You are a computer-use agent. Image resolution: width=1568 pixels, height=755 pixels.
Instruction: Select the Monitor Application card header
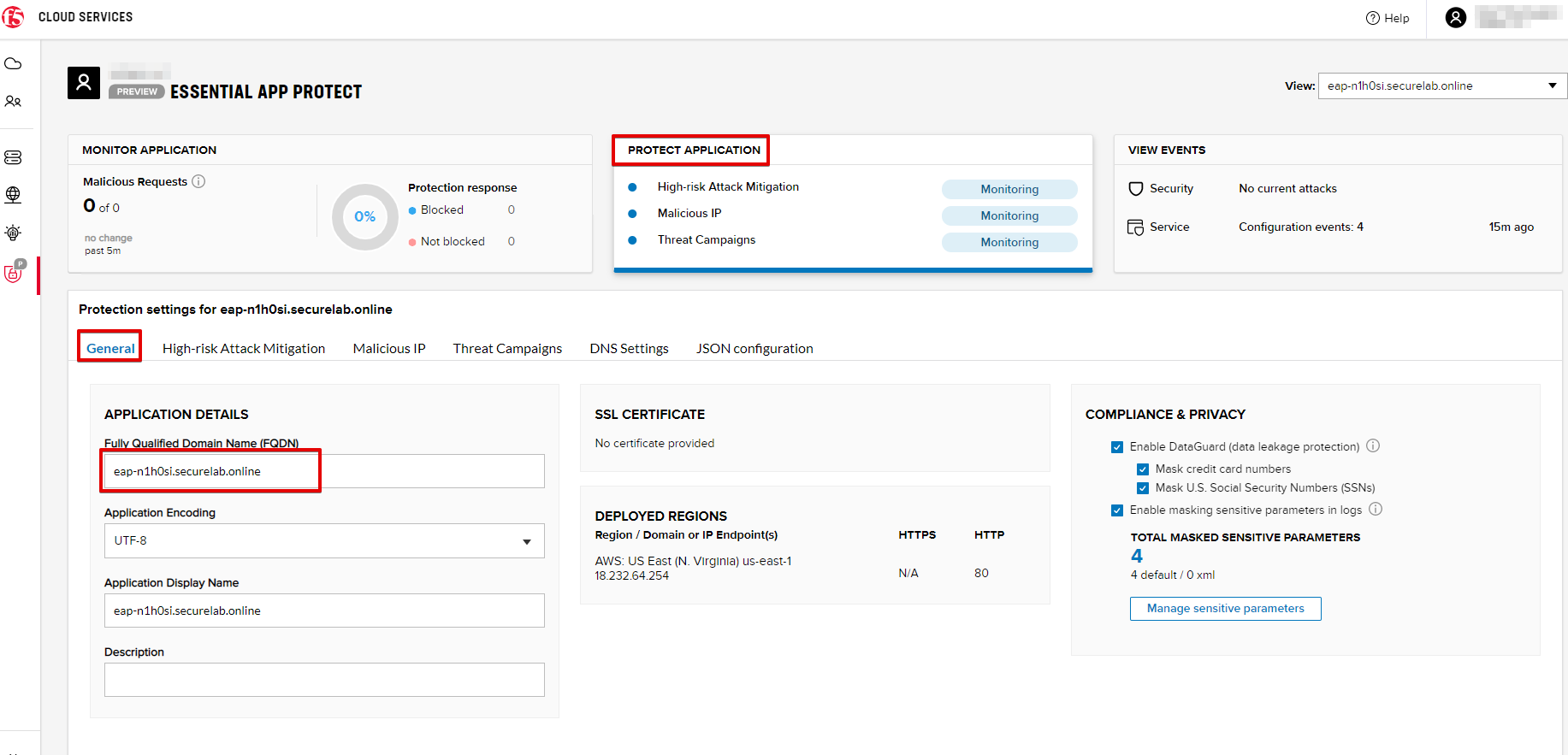click(x=149, y=150)
